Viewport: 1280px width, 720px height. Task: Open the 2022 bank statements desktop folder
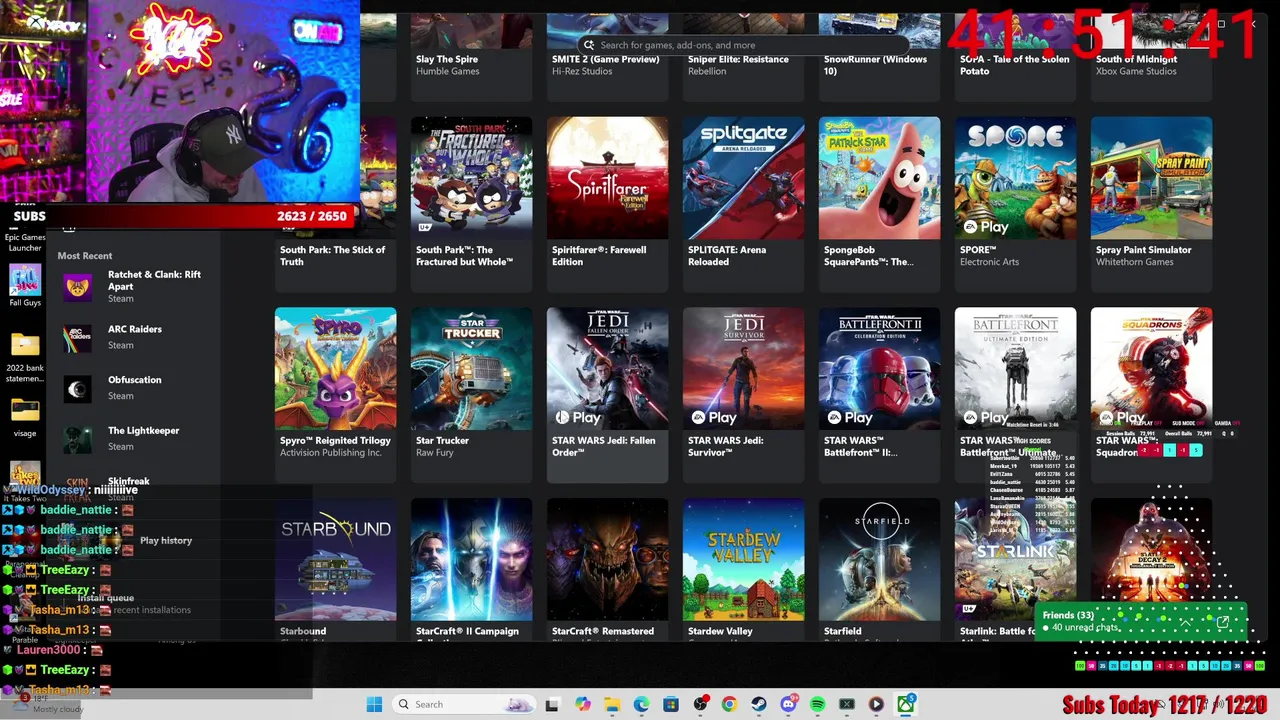tap(25, 357)
